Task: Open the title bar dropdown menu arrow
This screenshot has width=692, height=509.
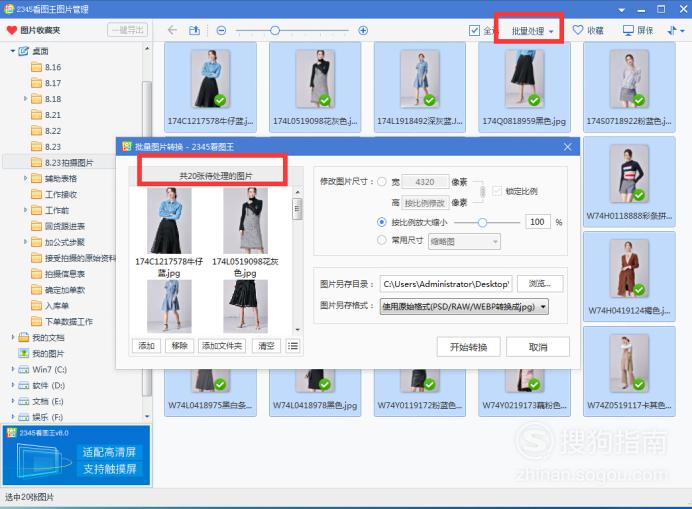Action: pos(621,10)
